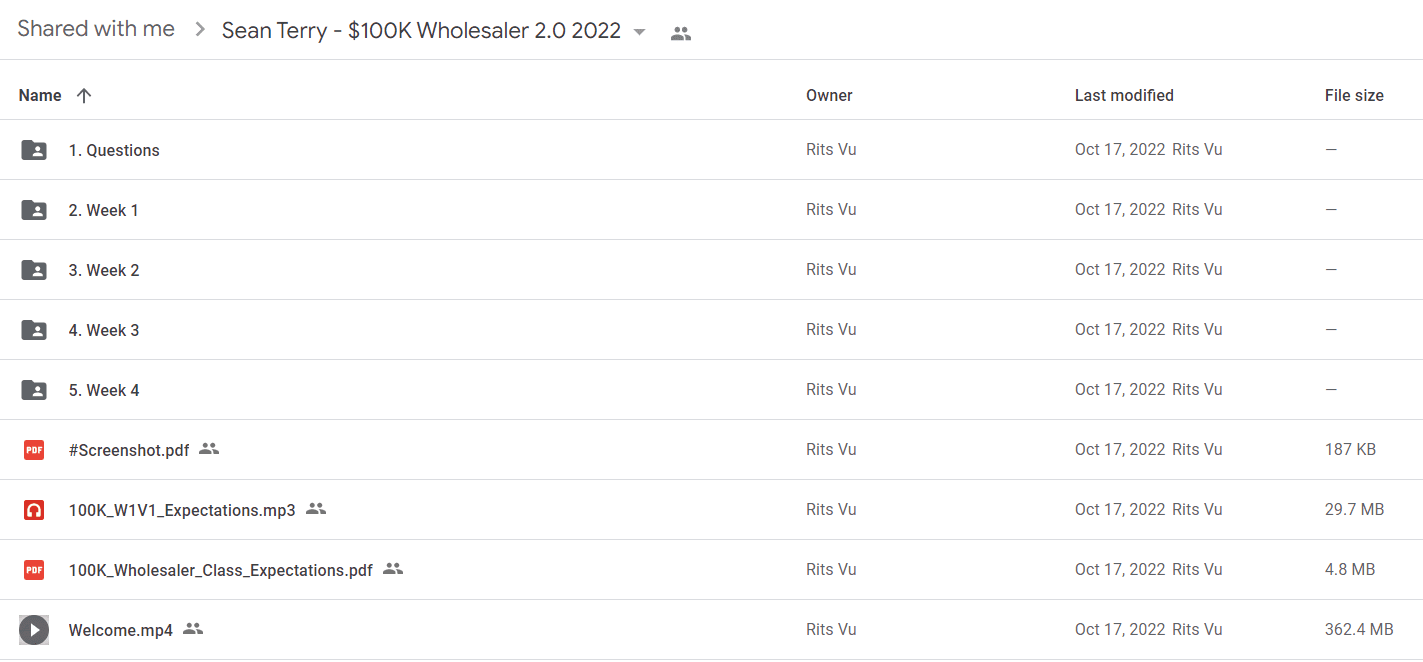
Task: Click shared icon next to 100K_W1V1_Expectations.mp3
Action: (316, 509)
